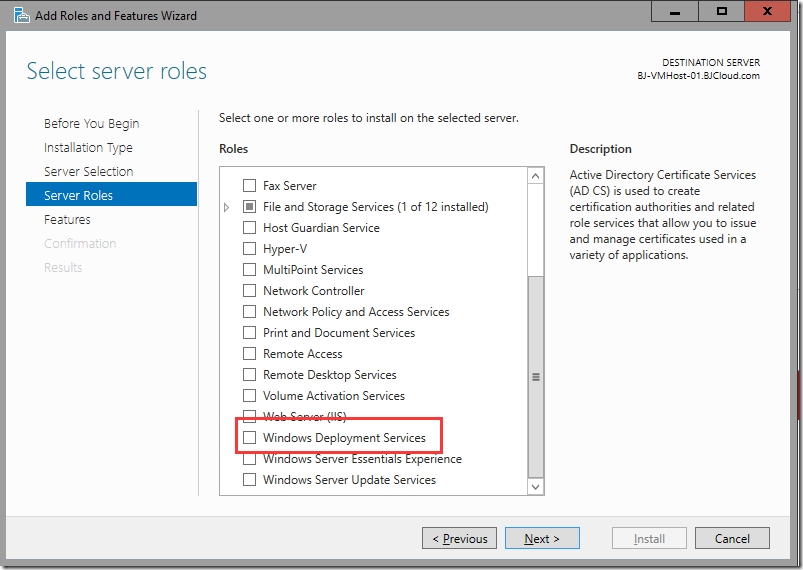
Task: Open the Installation Type step
Action: 88,147
